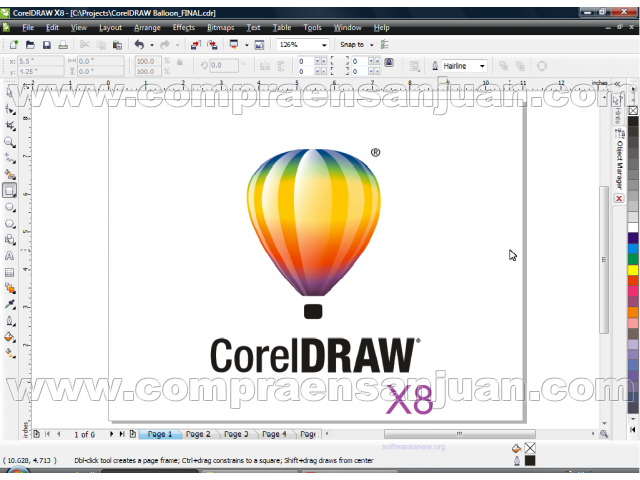Open the Hairline outline width dropdown

(482, 66)
